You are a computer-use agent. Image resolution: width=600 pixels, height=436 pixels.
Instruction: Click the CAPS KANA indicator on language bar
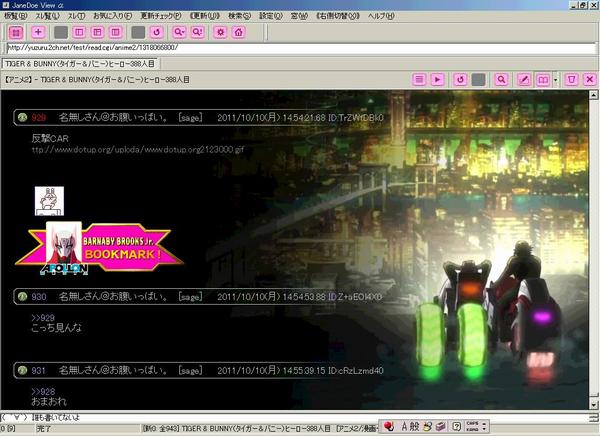(x=473, y=426)
